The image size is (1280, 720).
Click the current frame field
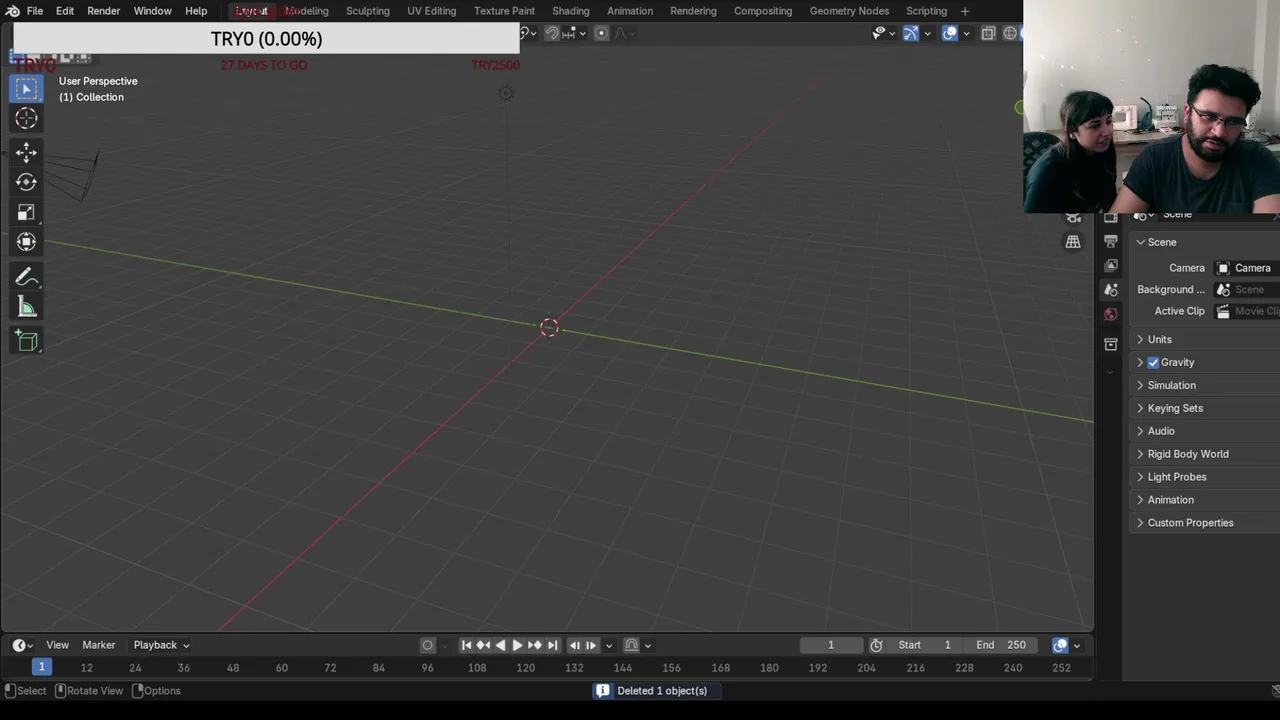(830, 645)
